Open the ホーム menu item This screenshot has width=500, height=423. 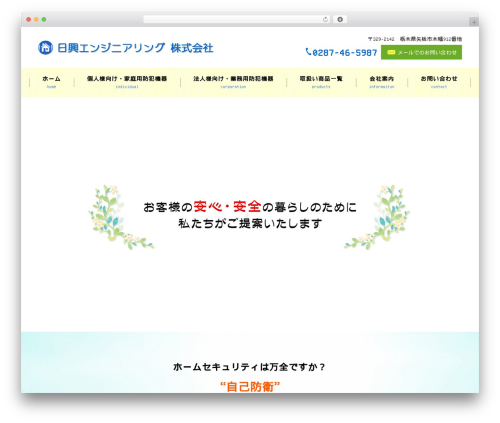pyautogui.click(x=51, y=82)
